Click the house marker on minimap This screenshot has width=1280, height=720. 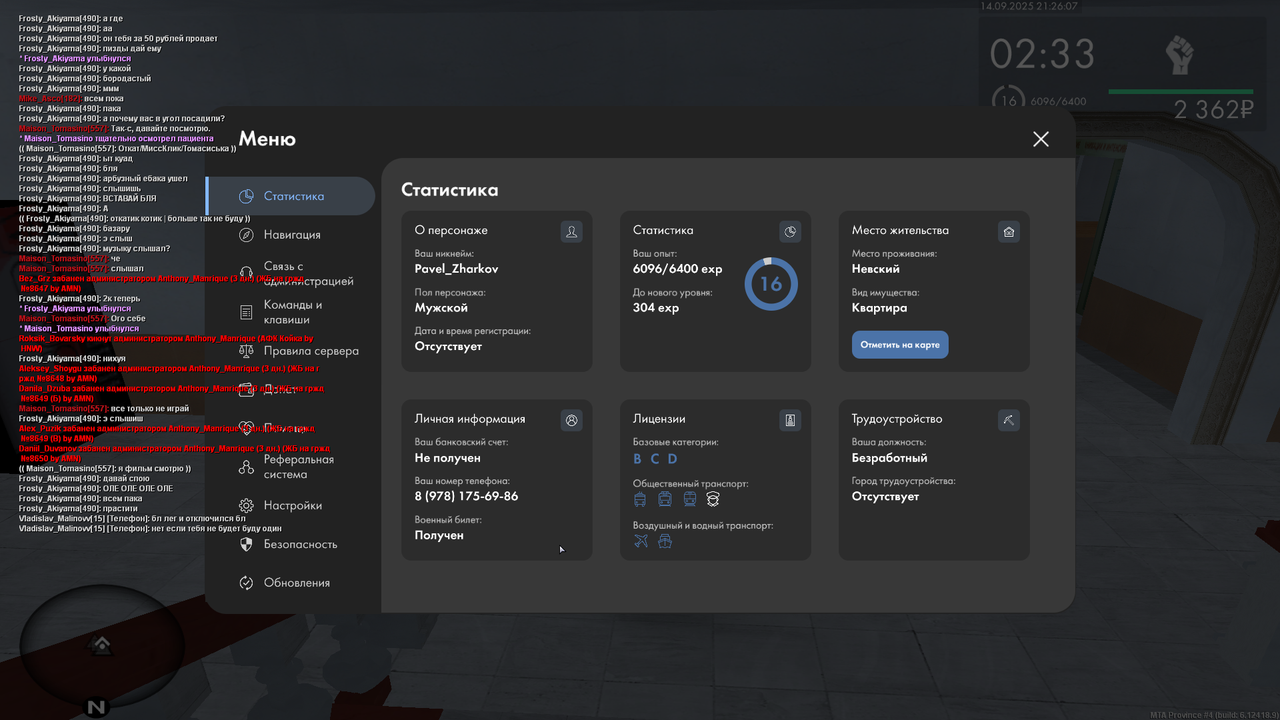point(100,644)
